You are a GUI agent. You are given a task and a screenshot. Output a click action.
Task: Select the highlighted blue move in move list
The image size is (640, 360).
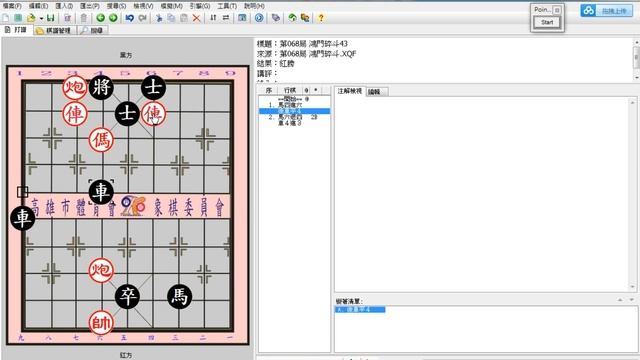click(294, 111)
